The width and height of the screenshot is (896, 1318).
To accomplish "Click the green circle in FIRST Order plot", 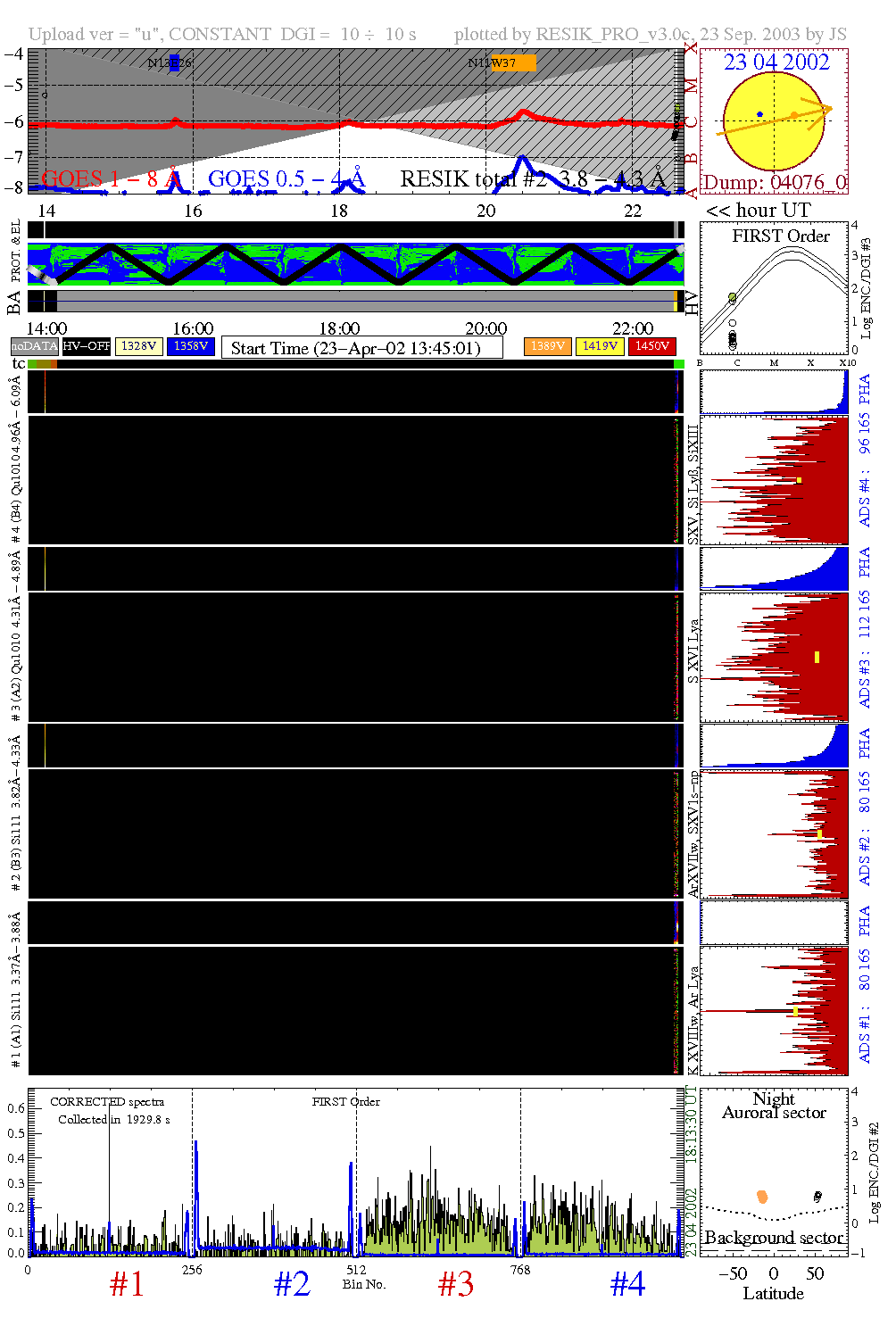I will pyautogui.click(x=733, y=297).
